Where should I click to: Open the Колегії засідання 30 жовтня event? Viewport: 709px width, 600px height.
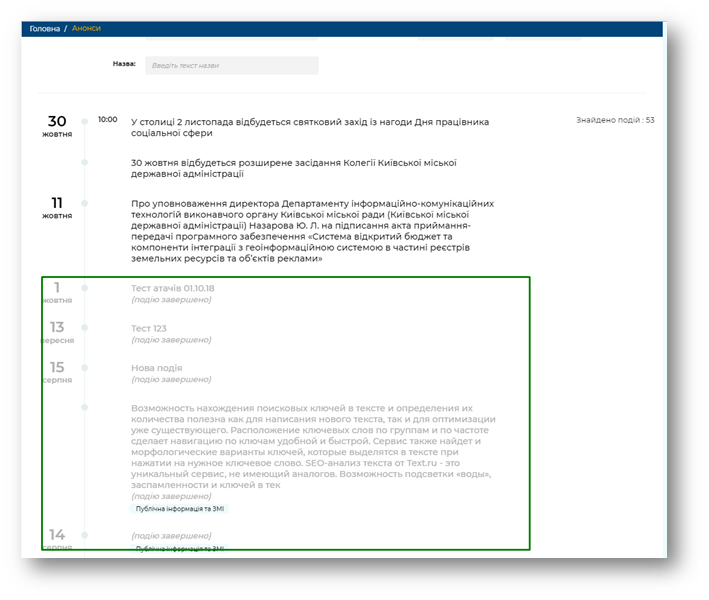pos(293,167)
